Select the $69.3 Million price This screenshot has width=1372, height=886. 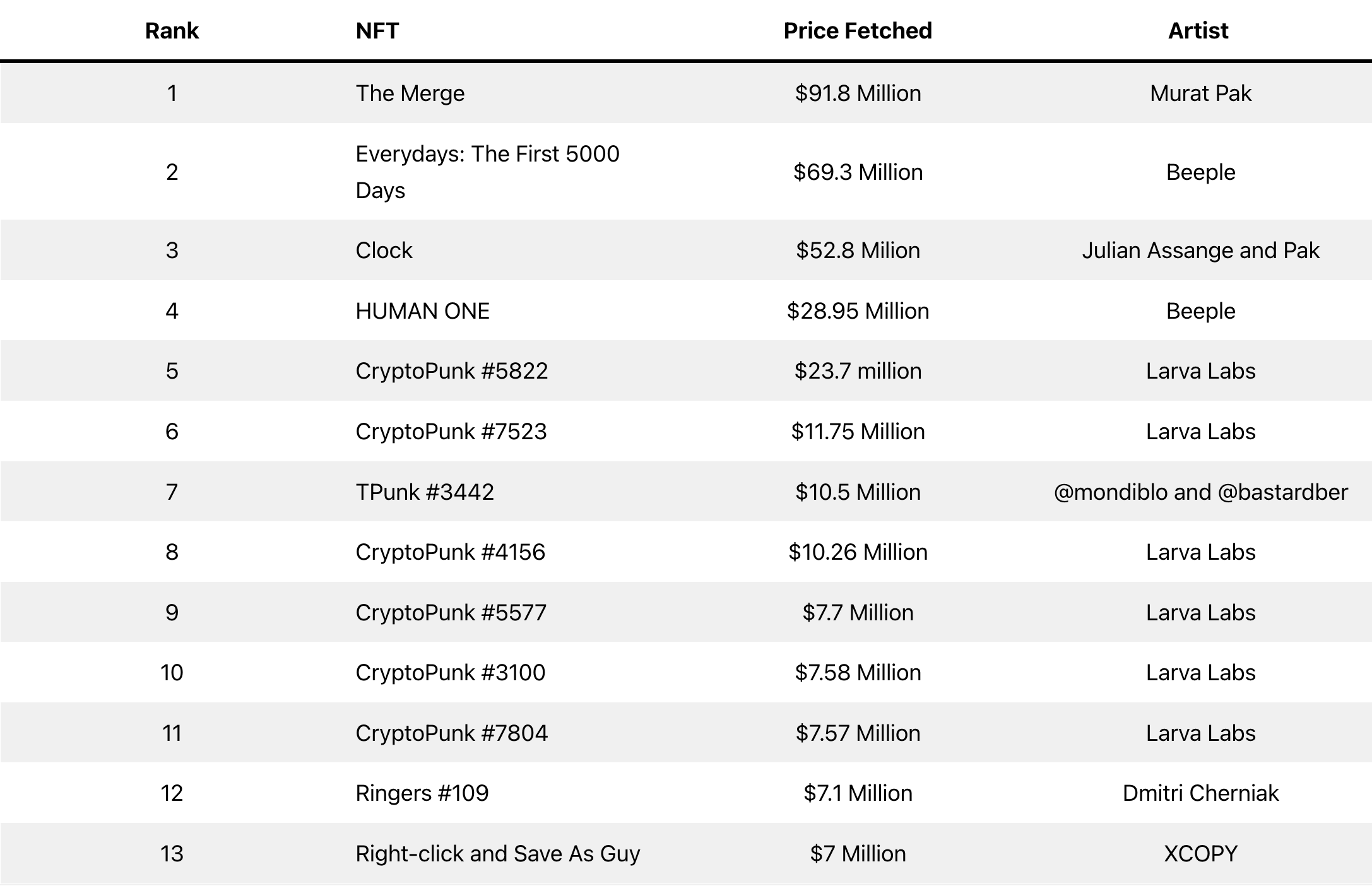(858, 172)
